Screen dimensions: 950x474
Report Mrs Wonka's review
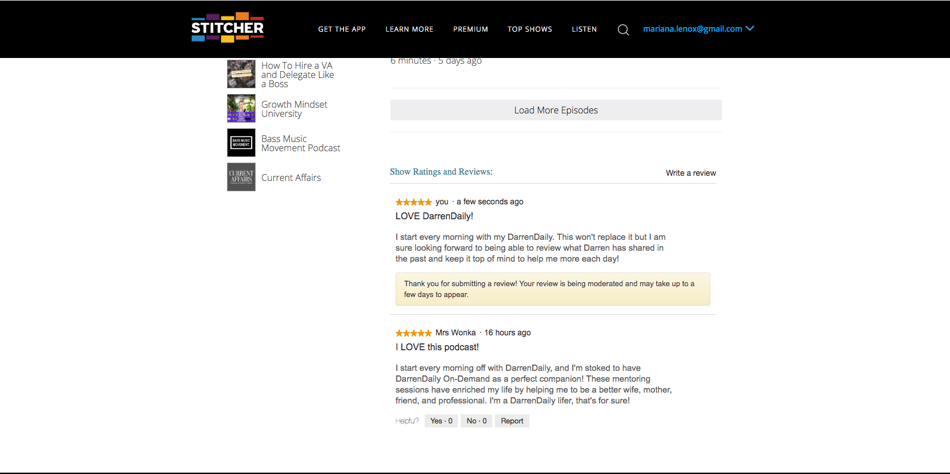point(512,421)
